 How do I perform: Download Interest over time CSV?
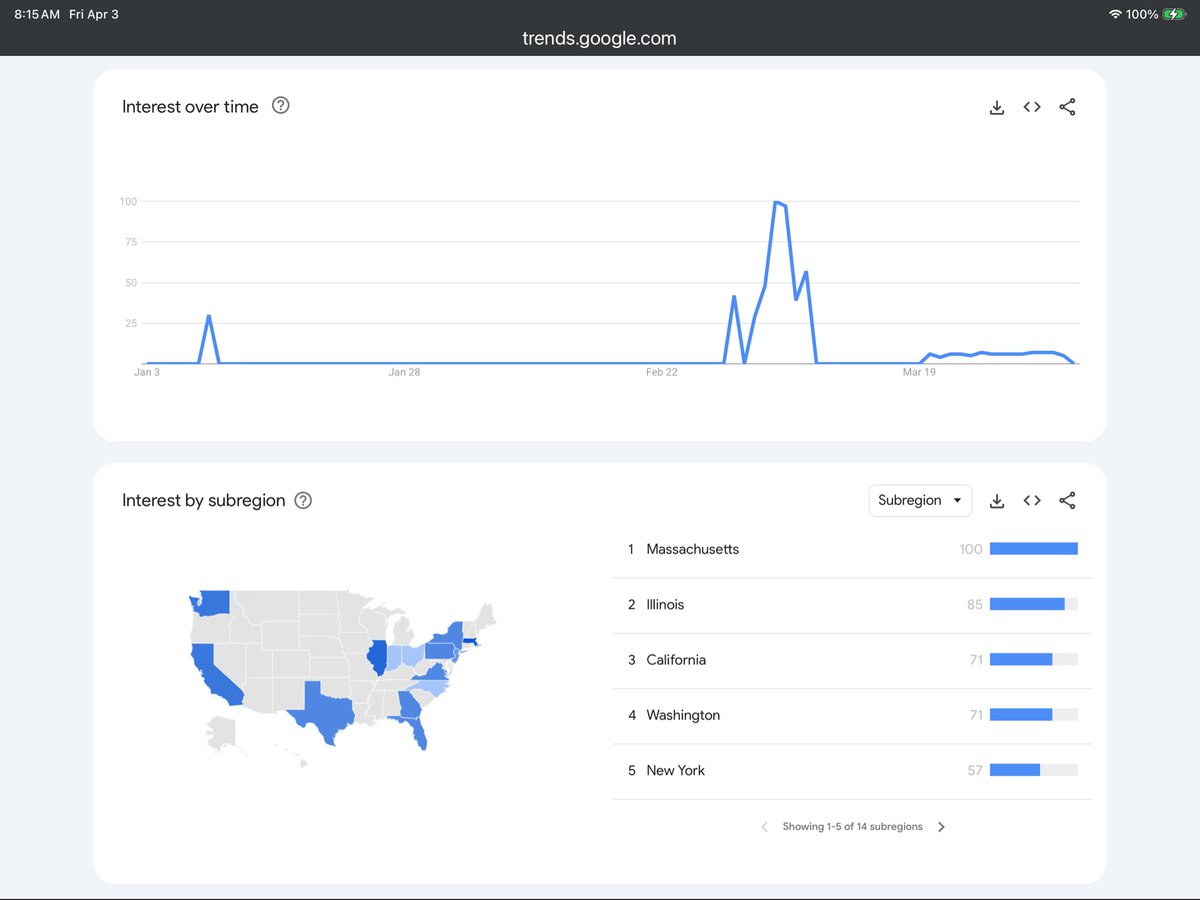[996, 107]
